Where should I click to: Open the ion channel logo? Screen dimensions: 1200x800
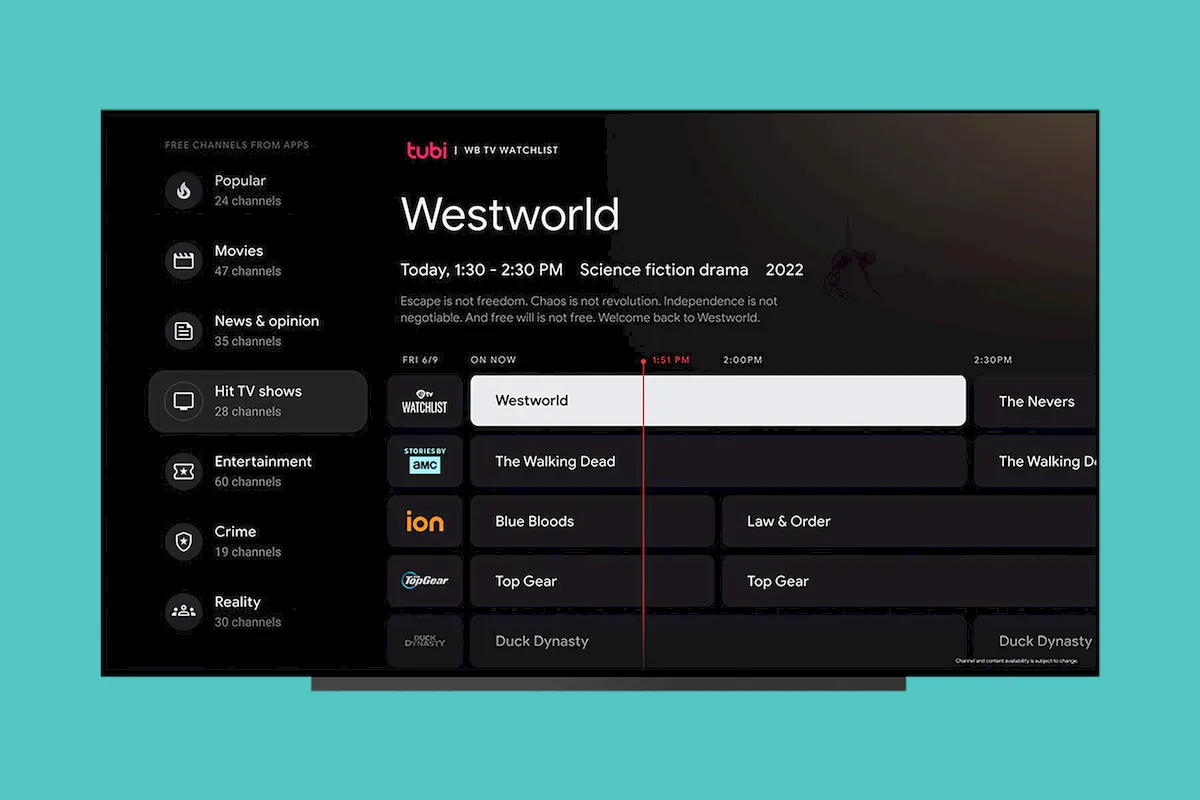click(x=425, y=521)
